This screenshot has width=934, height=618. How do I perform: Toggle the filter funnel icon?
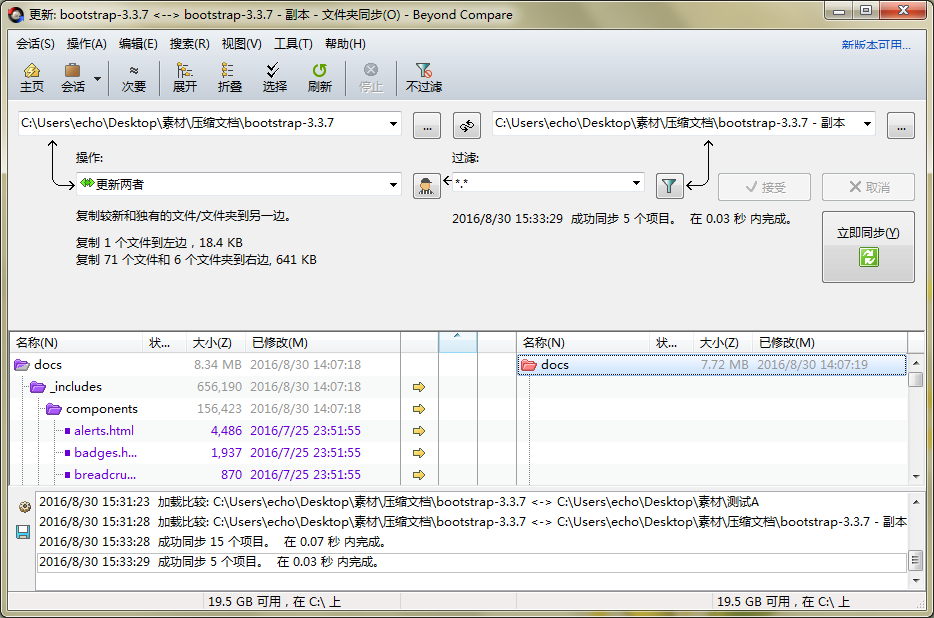pyautogui.click(x=669, y=186)
